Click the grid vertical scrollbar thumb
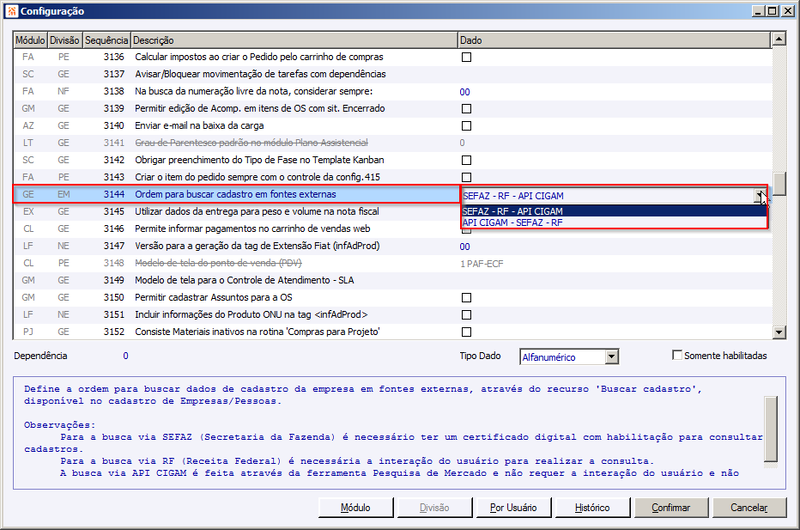Image resolution: width=800 pixels, height=530 pixels. click(x=779, y=184)
